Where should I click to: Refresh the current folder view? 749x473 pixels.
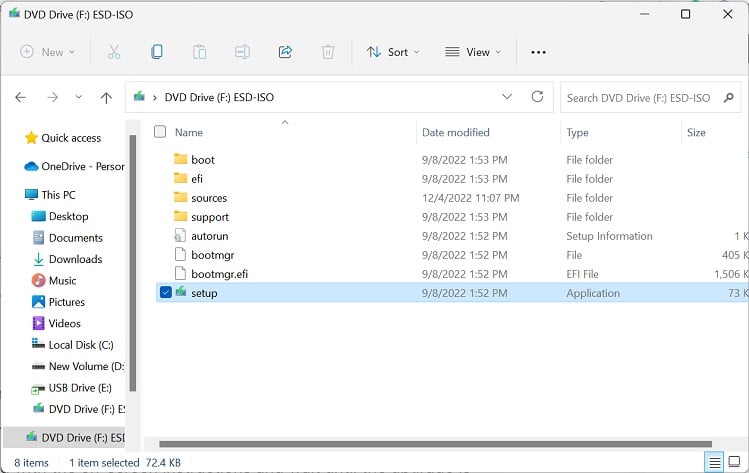point(537,97)
